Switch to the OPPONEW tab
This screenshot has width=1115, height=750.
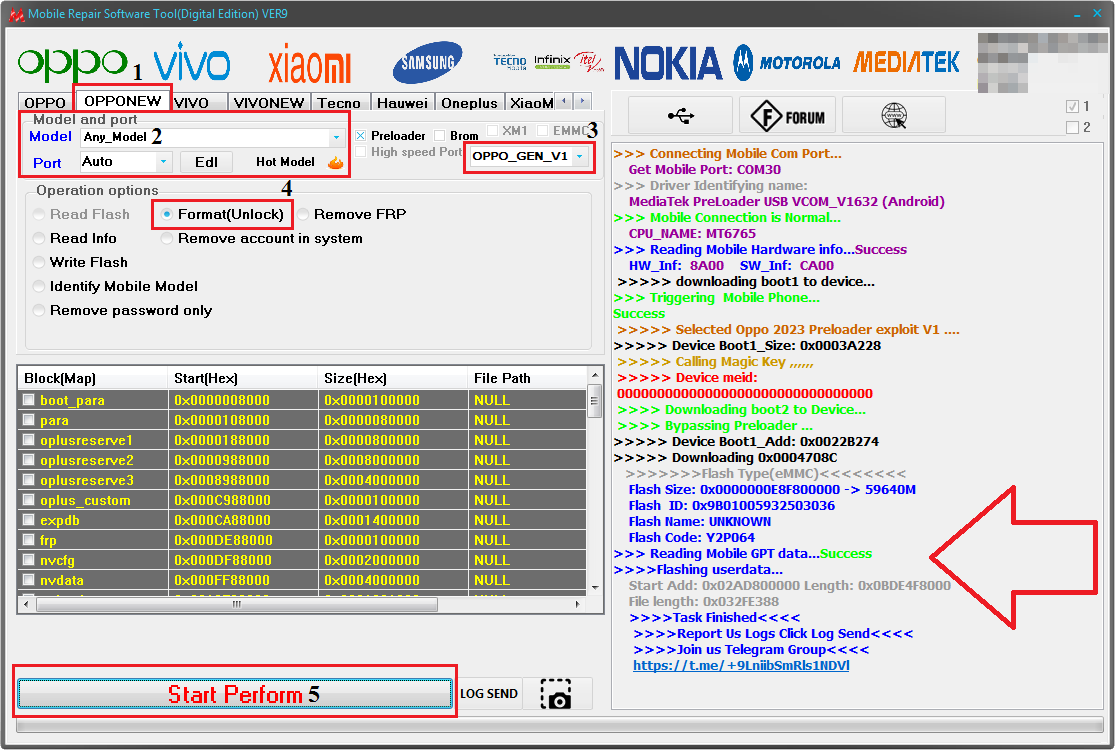(x=123, y=101)
